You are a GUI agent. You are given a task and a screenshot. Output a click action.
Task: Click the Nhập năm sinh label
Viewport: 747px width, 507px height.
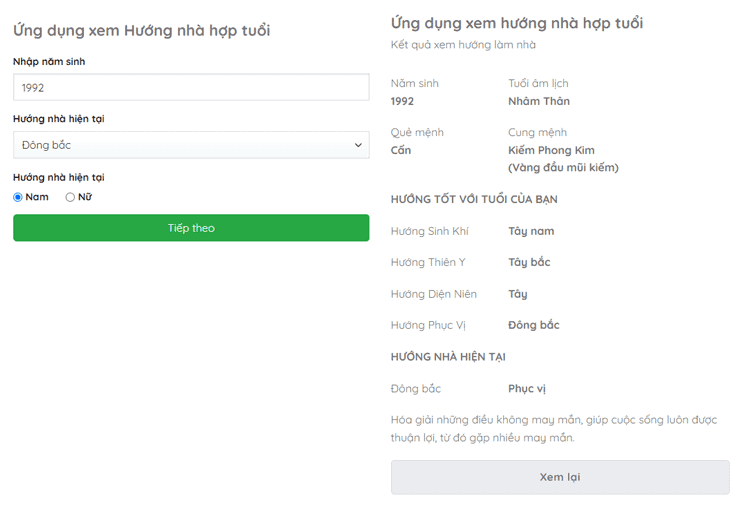[49, 61]
